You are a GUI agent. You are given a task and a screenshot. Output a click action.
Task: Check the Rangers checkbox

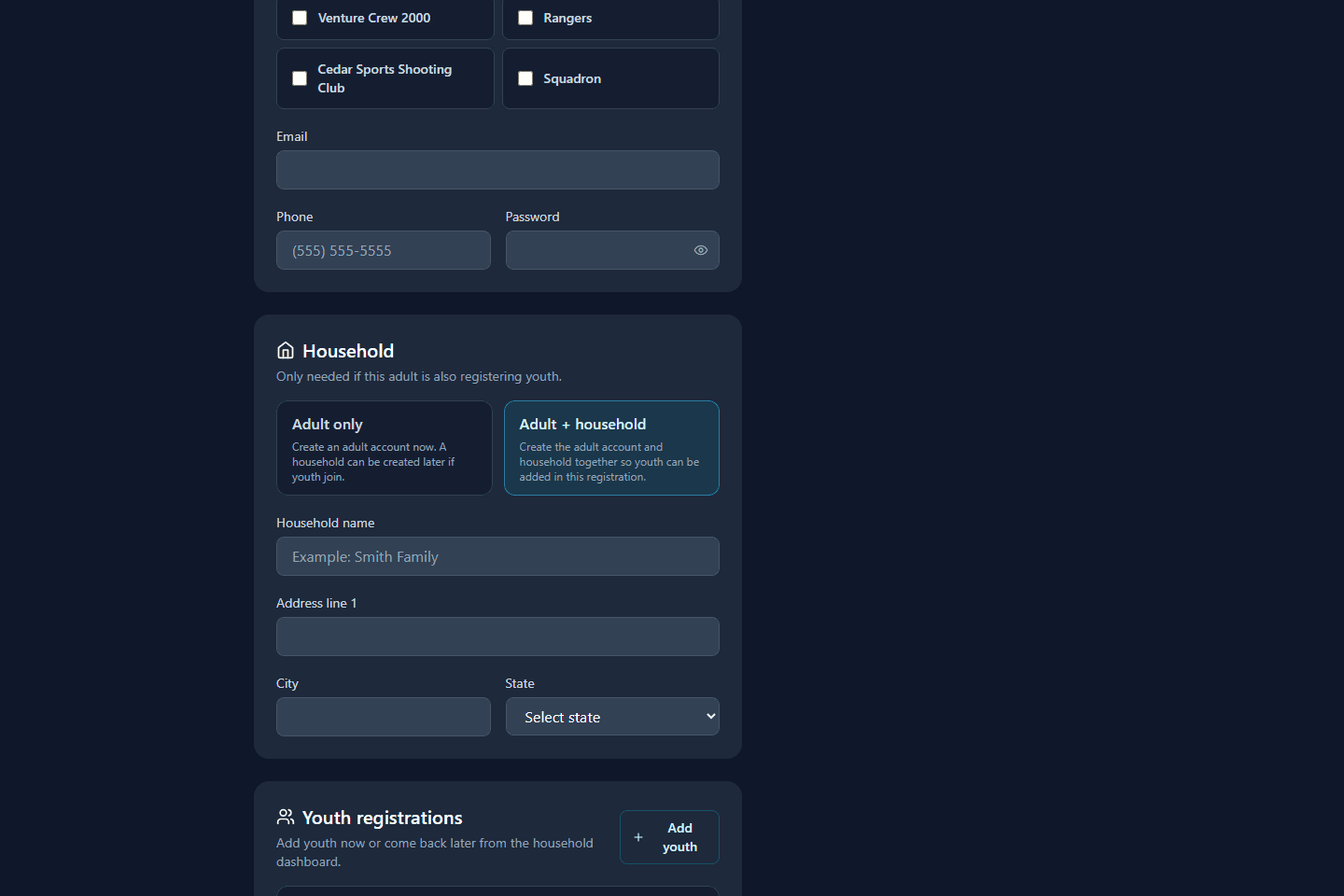click(x=525, y=18)
